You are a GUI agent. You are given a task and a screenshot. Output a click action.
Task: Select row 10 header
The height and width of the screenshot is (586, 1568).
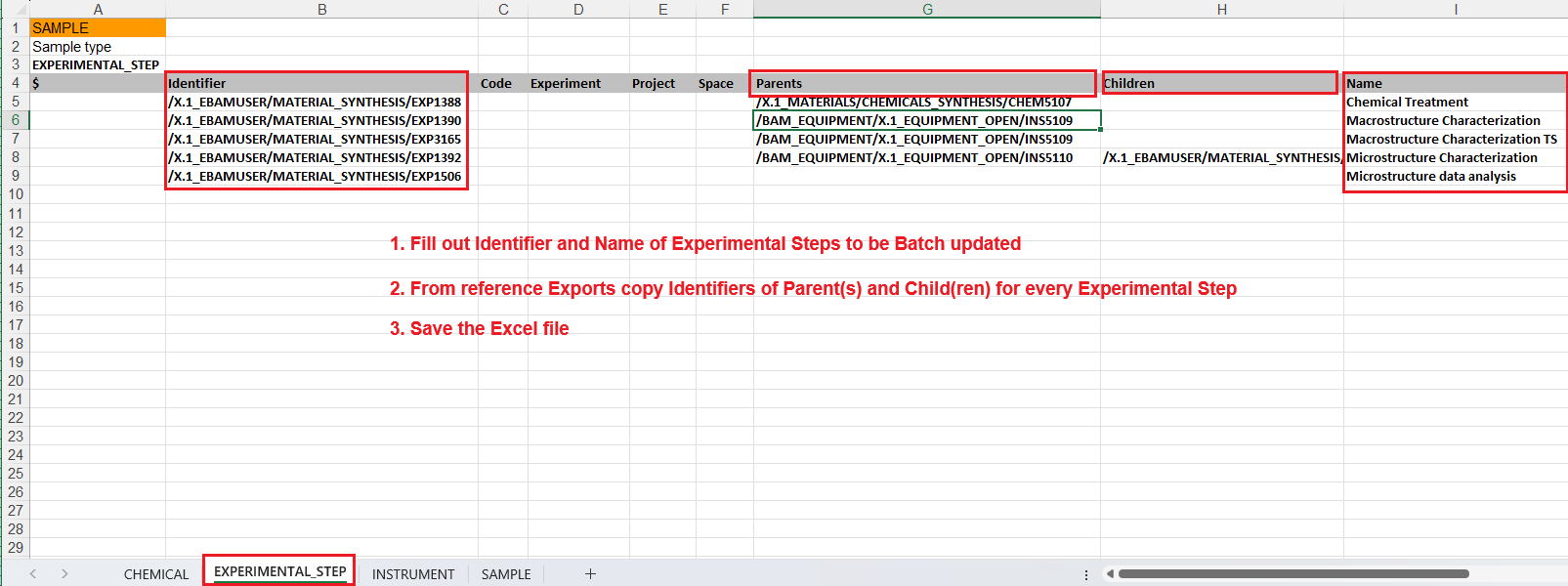[15, 194]
